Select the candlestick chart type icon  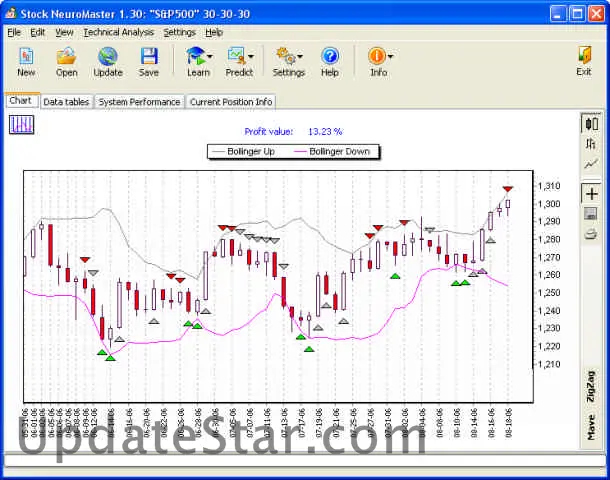(x=591, y=124)
